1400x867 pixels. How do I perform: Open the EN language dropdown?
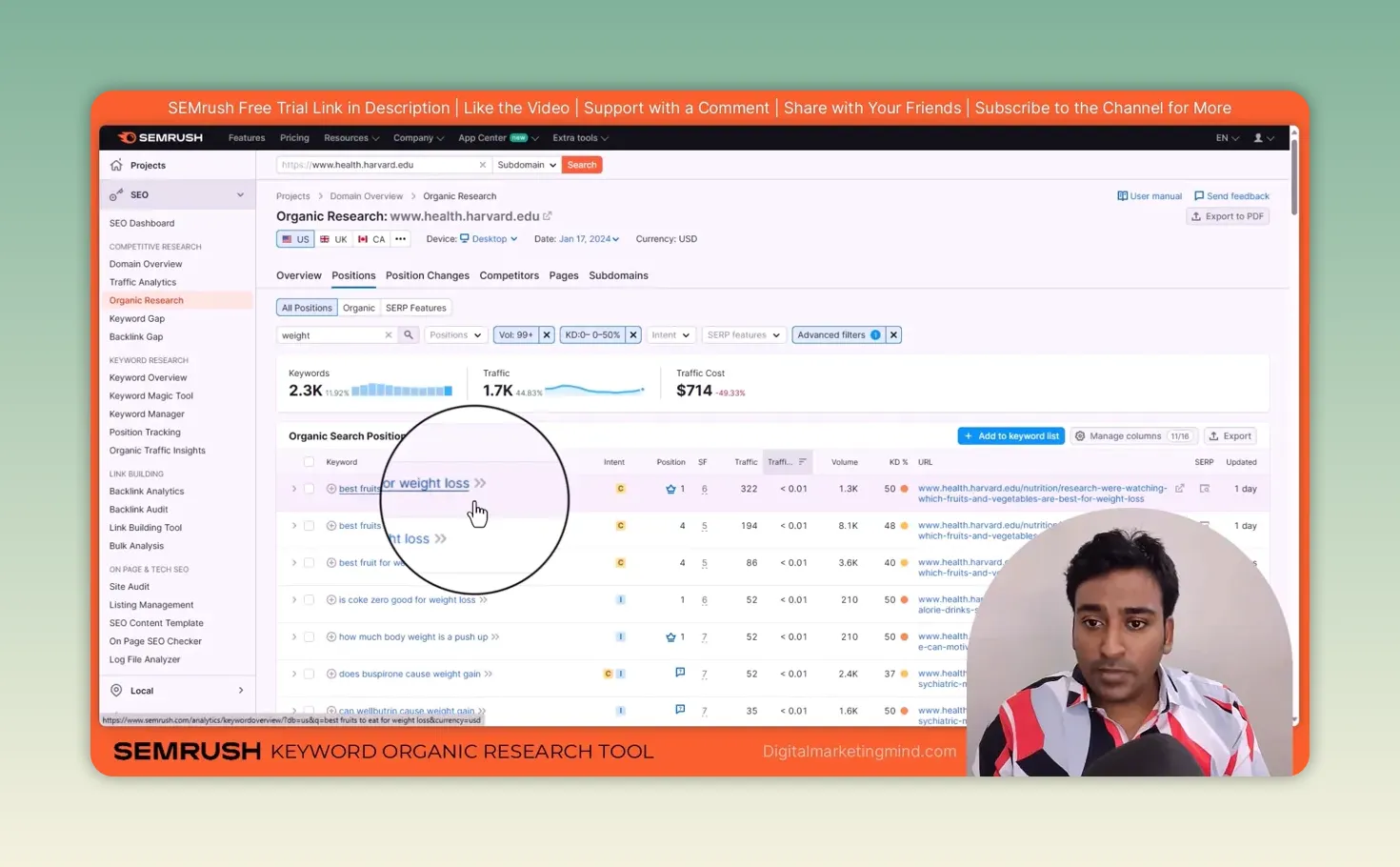1227,138
